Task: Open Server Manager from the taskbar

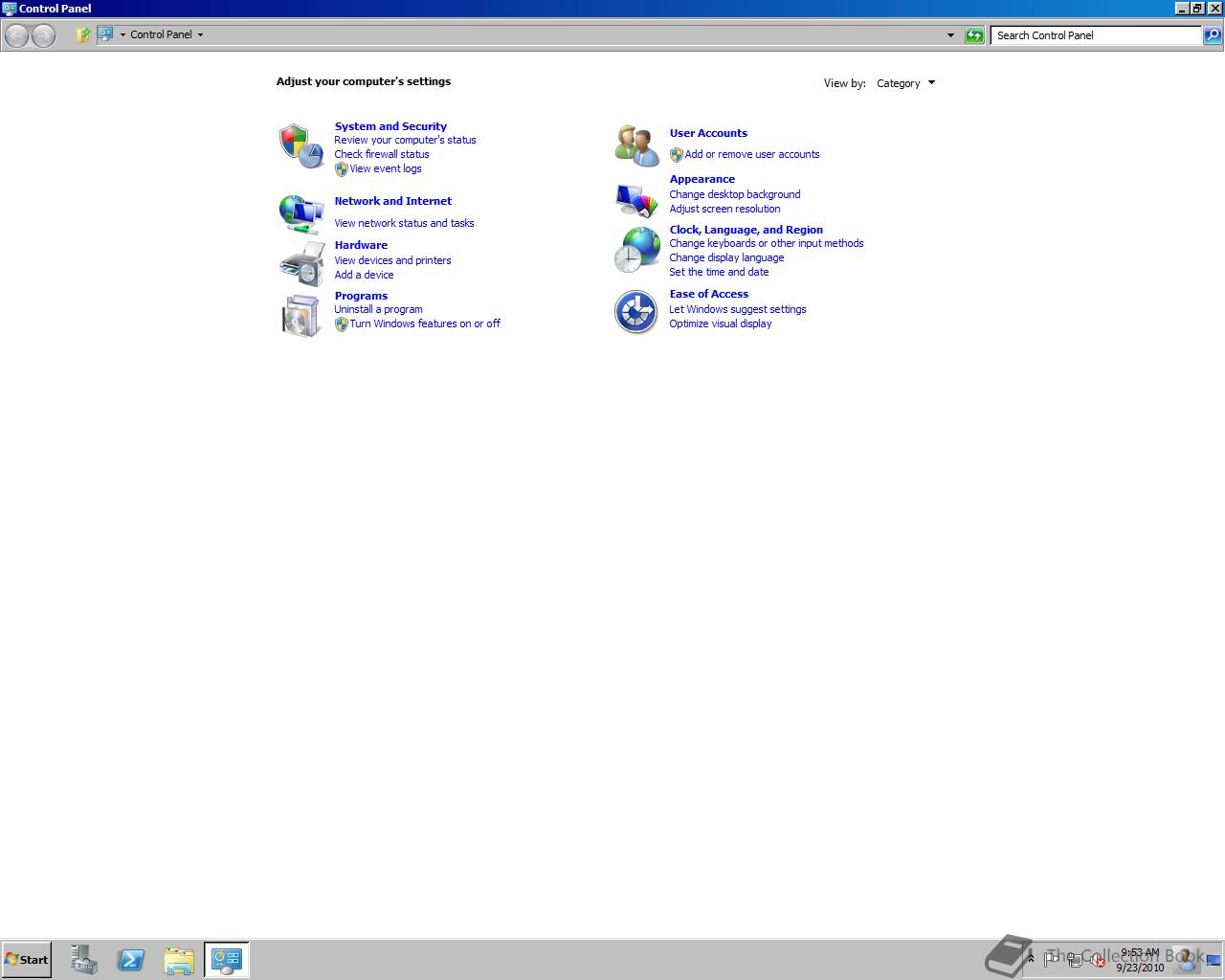Action: (84, 960)
